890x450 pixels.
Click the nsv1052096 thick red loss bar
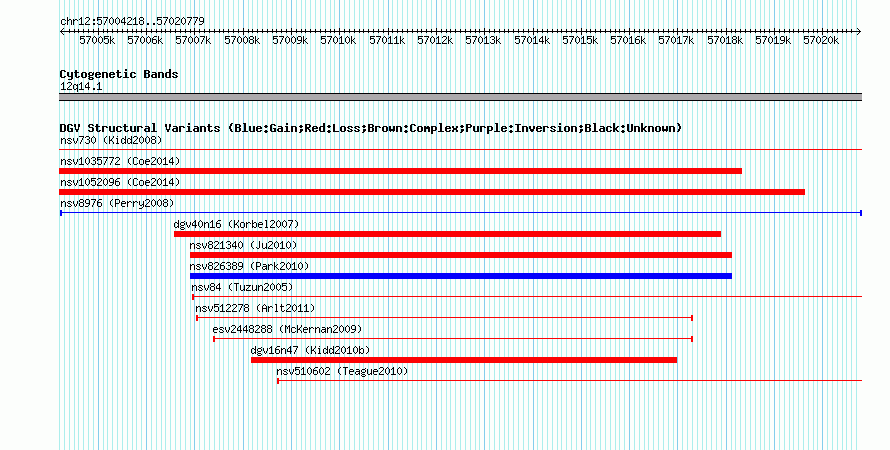point(432,192)
